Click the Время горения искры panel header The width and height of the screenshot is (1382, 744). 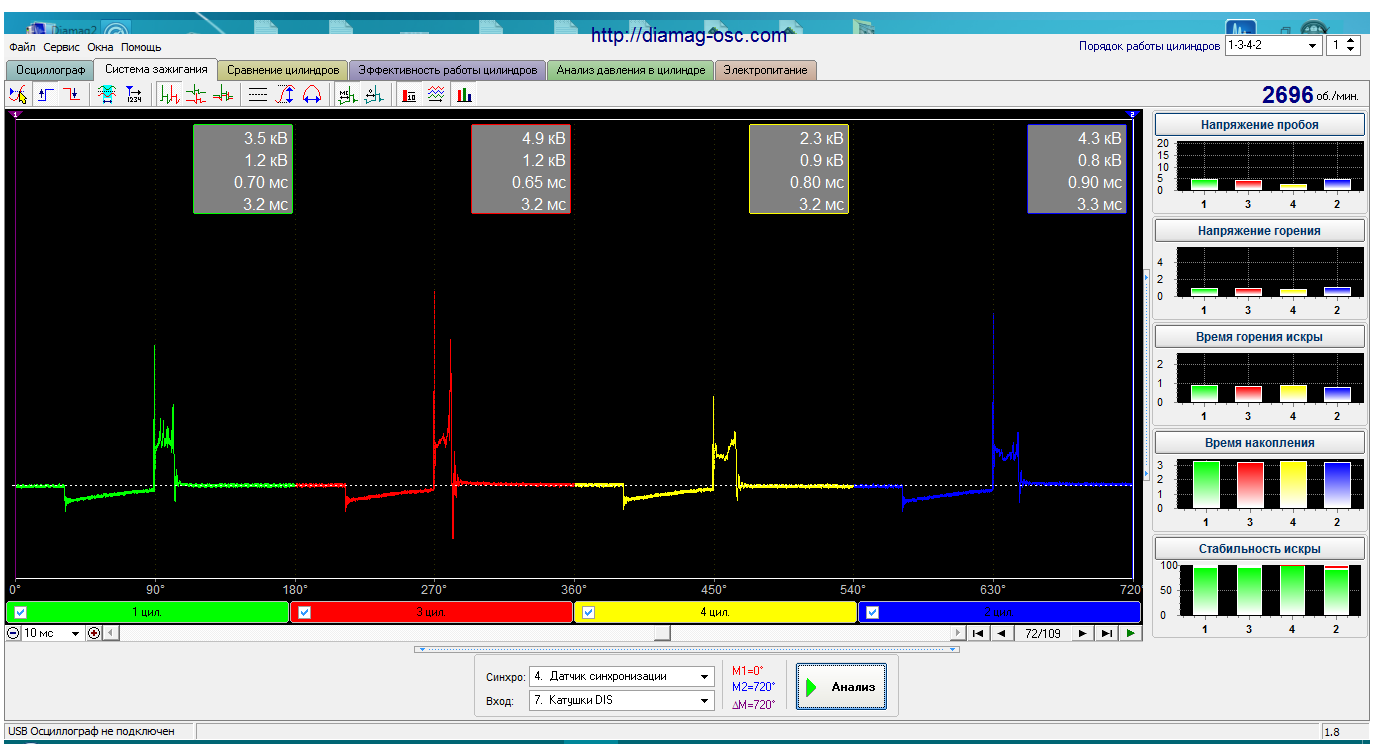[1259, 337]
